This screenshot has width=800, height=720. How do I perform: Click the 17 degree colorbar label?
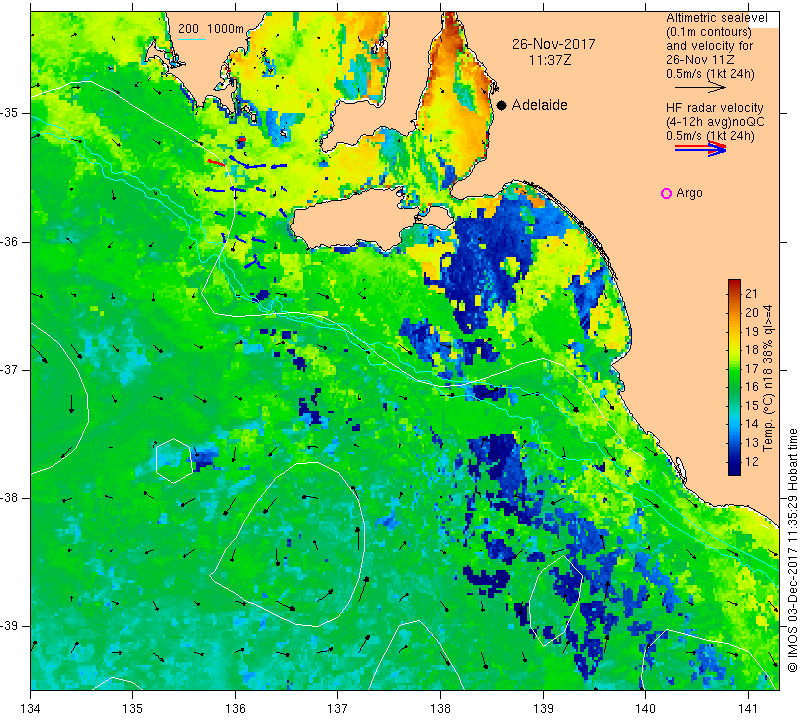click(752, 368)
